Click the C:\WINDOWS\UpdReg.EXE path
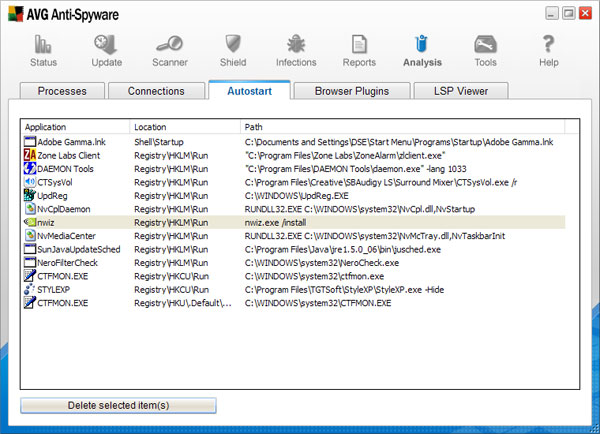This screenshot has width=600, height=434. coord(297,196)
